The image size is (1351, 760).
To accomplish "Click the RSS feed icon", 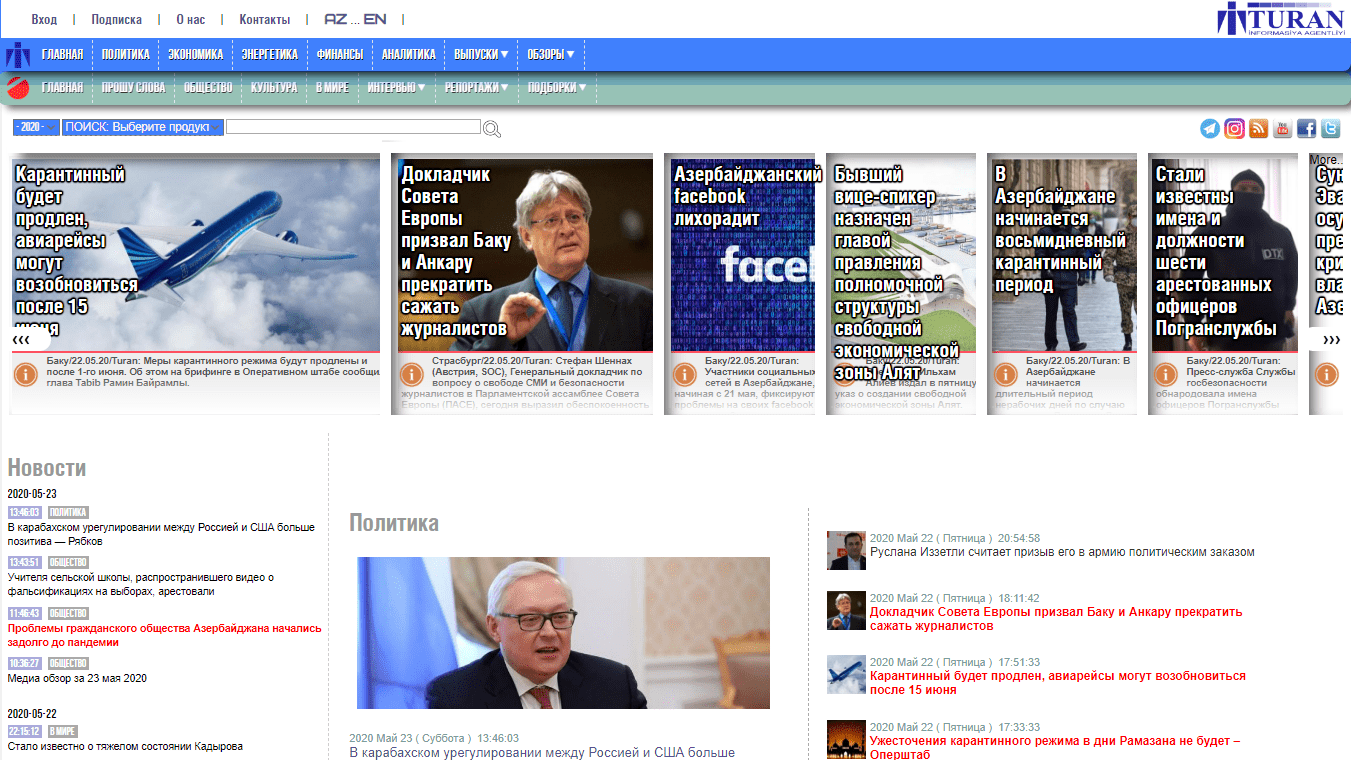I will pos(1258,128).
